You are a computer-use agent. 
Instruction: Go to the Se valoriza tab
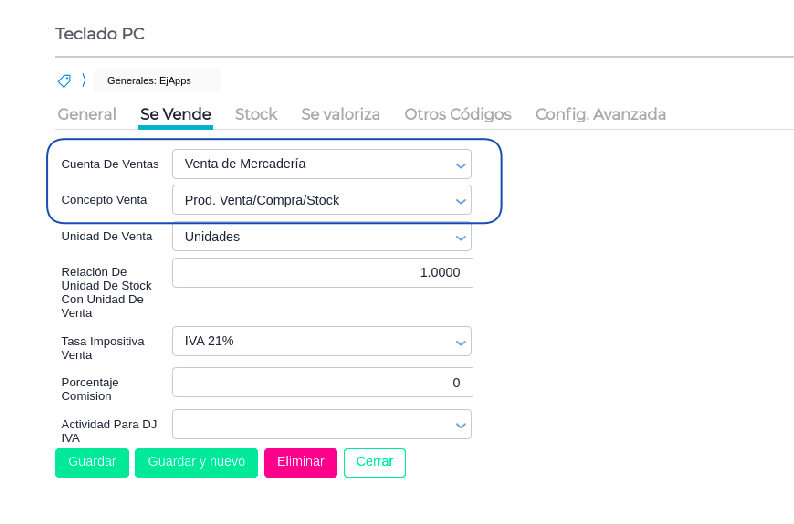[x=340, y=114]
